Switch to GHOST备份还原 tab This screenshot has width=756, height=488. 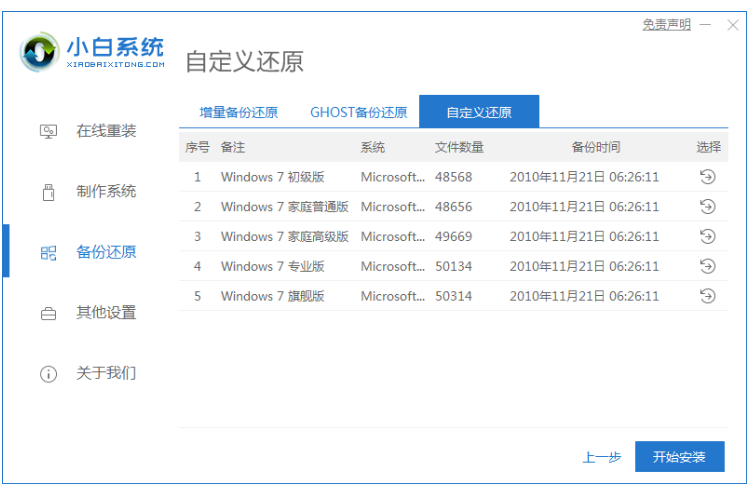coord(359,112)
